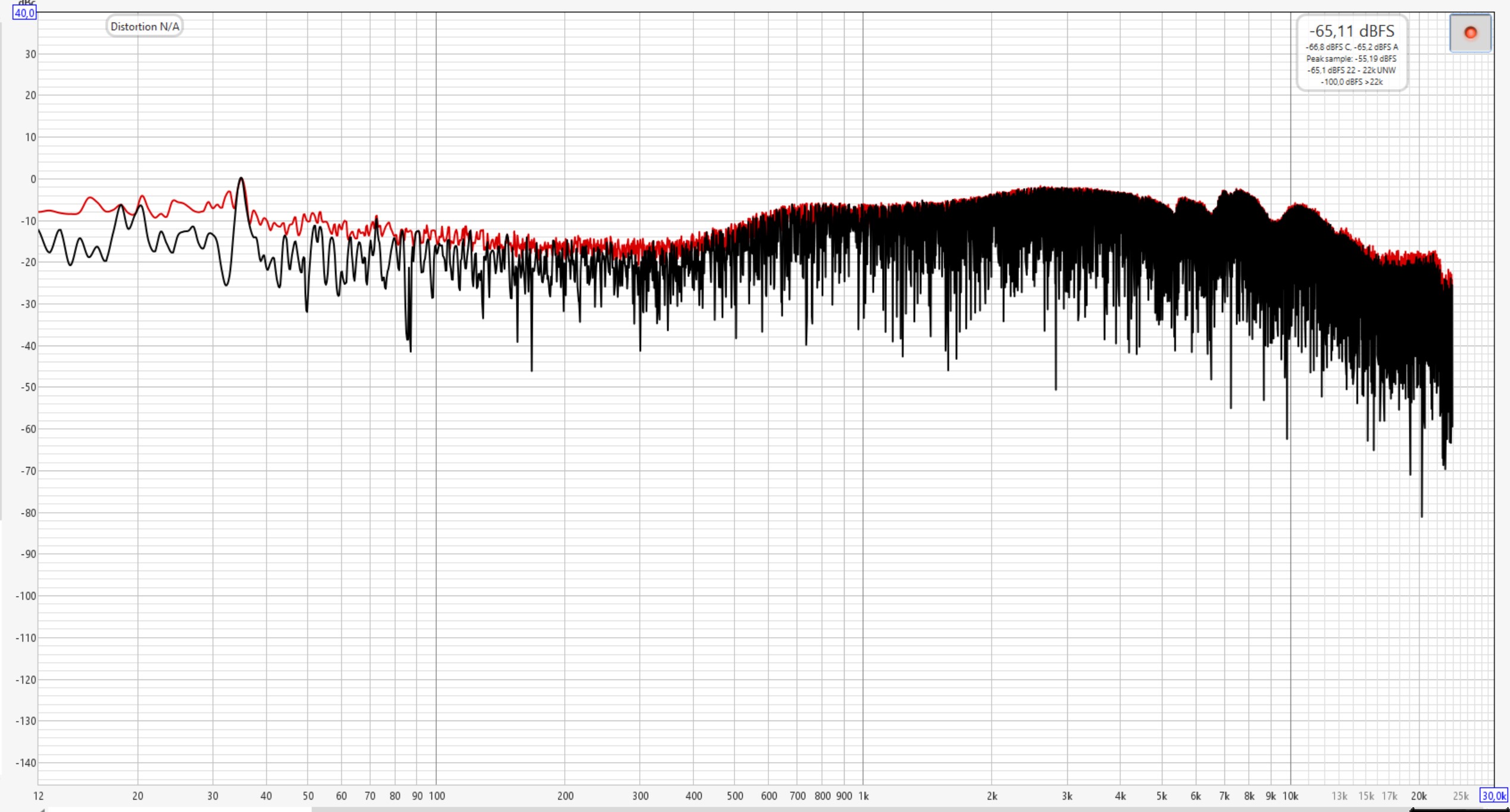This screenshot has width=1510, height=812.
Task: Click the red record button
Action: [1470, 33]
